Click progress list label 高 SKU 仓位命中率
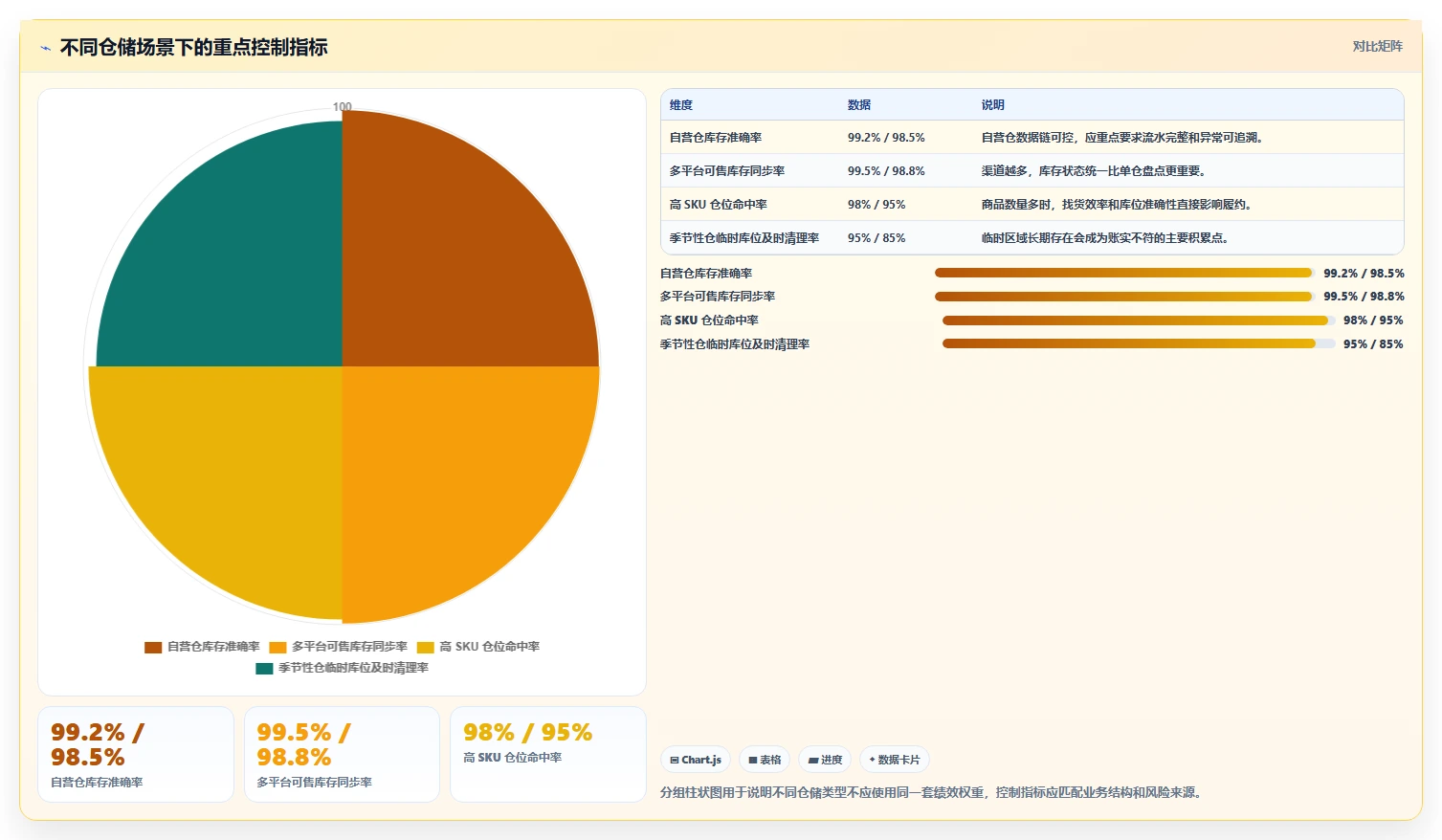This screenshot has height=840, width=1442. [709, 321]
